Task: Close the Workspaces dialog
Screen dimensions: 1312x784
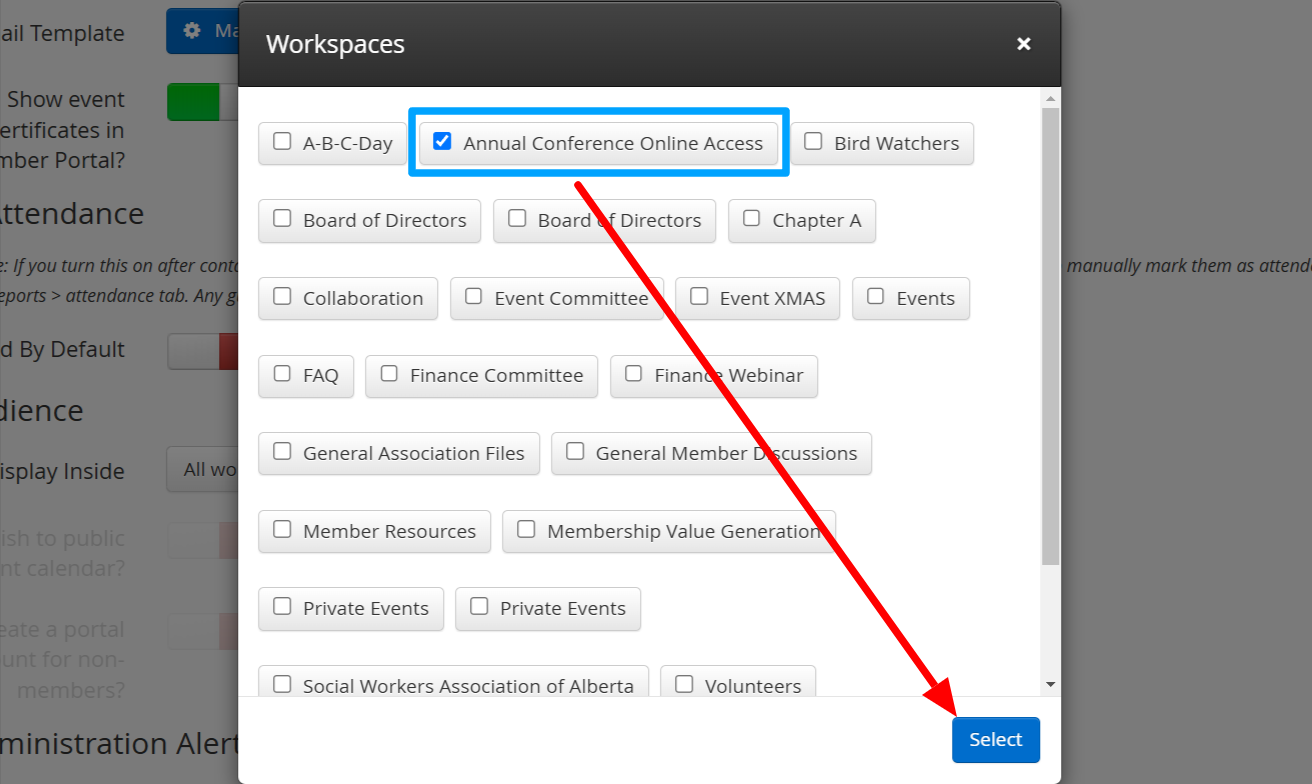Action: pos(1023,44)
